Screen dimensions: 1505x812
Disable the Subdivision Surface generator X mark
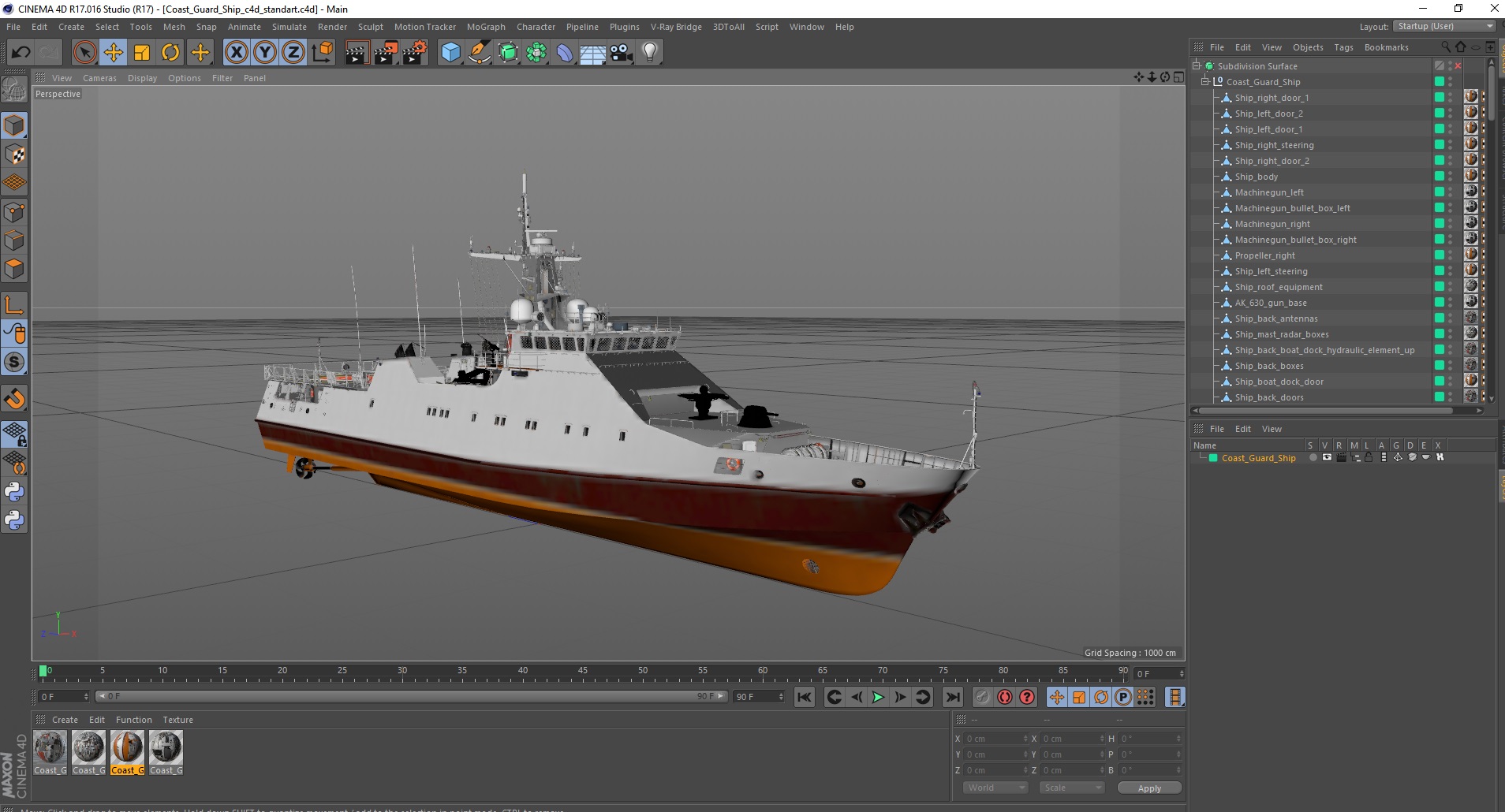coord(1458,65)
